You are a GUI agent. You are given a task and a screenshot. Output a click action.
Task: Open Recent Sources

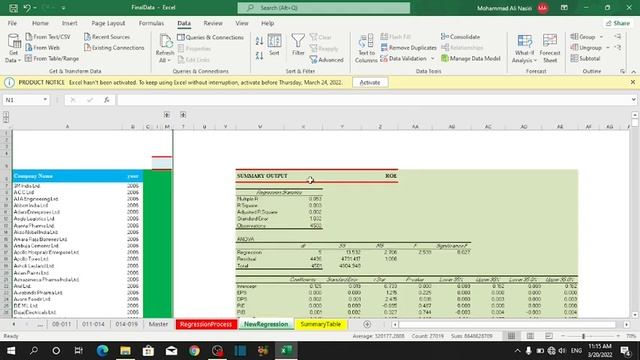107,37
